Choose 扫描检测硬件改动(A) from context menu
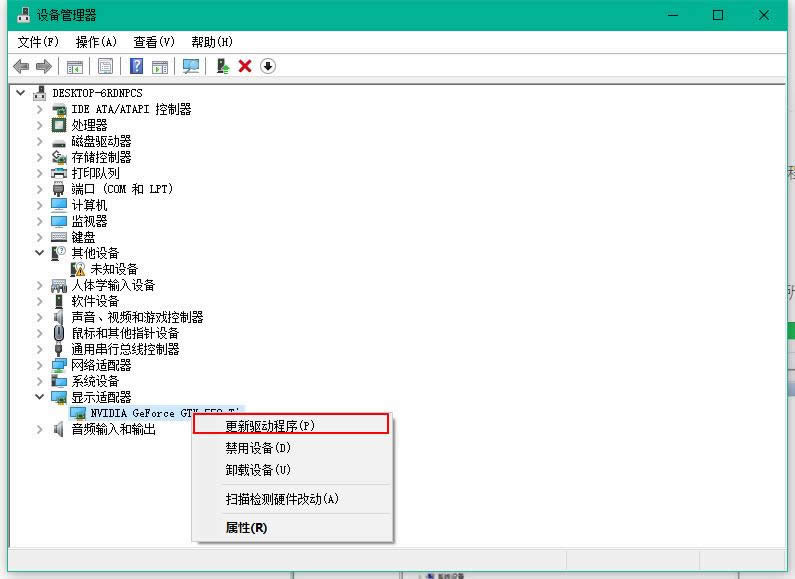Image resolution: width=795 pixels, height=579 pixels. click(292, 499)
